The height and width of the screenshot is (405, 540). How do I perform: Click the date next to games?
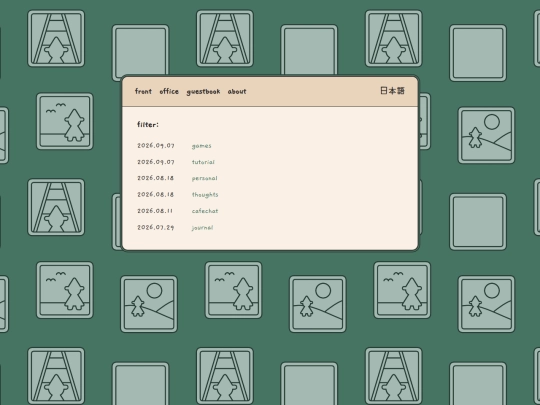(156, 145)
